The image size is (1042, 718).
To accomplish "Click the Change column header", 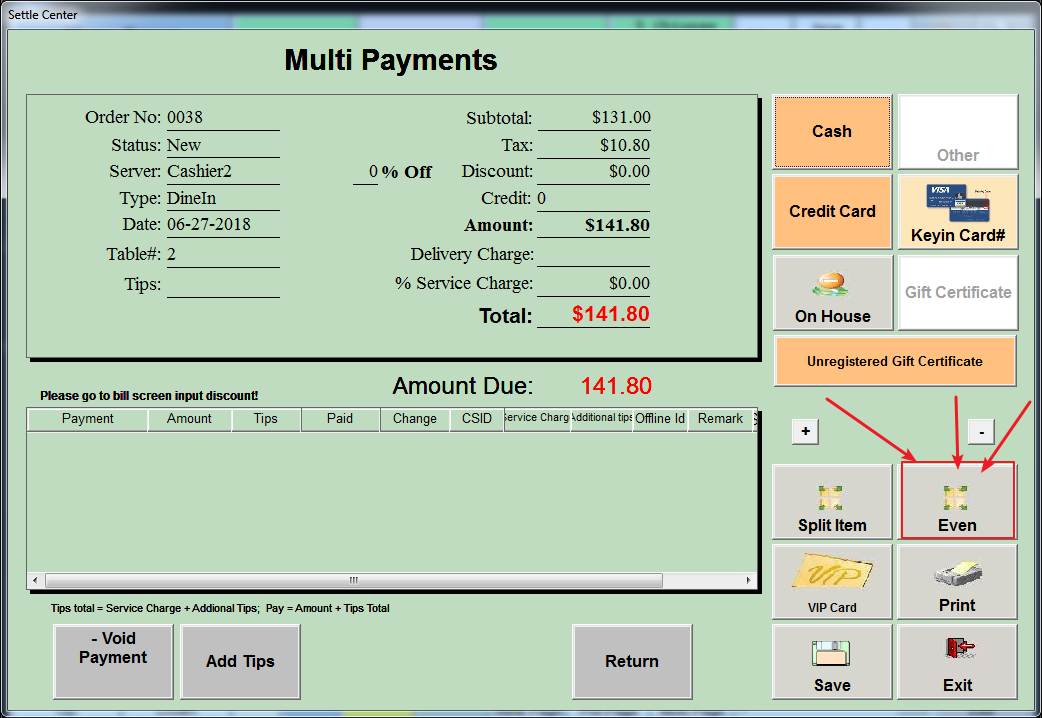I will coord(415,419).
